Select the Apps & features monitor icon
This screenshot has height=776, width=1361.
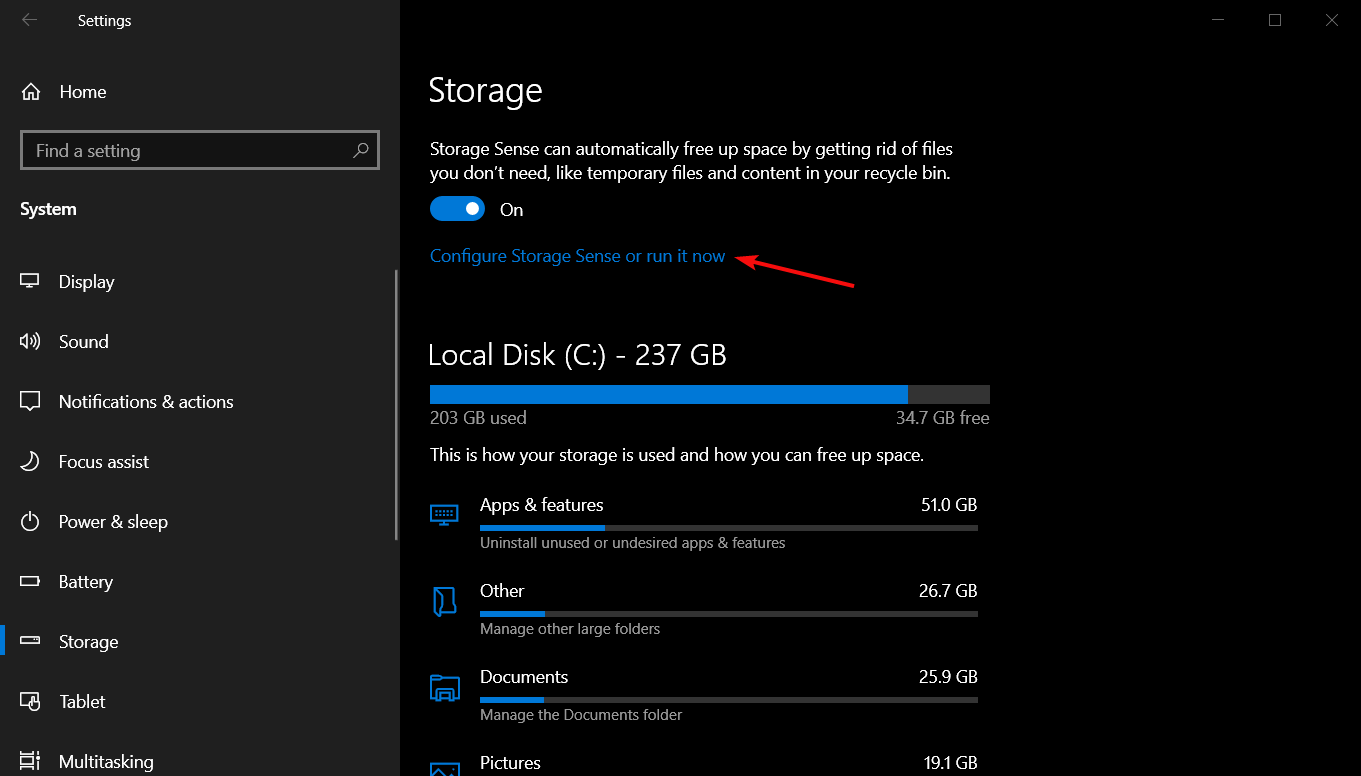(444, 511)
